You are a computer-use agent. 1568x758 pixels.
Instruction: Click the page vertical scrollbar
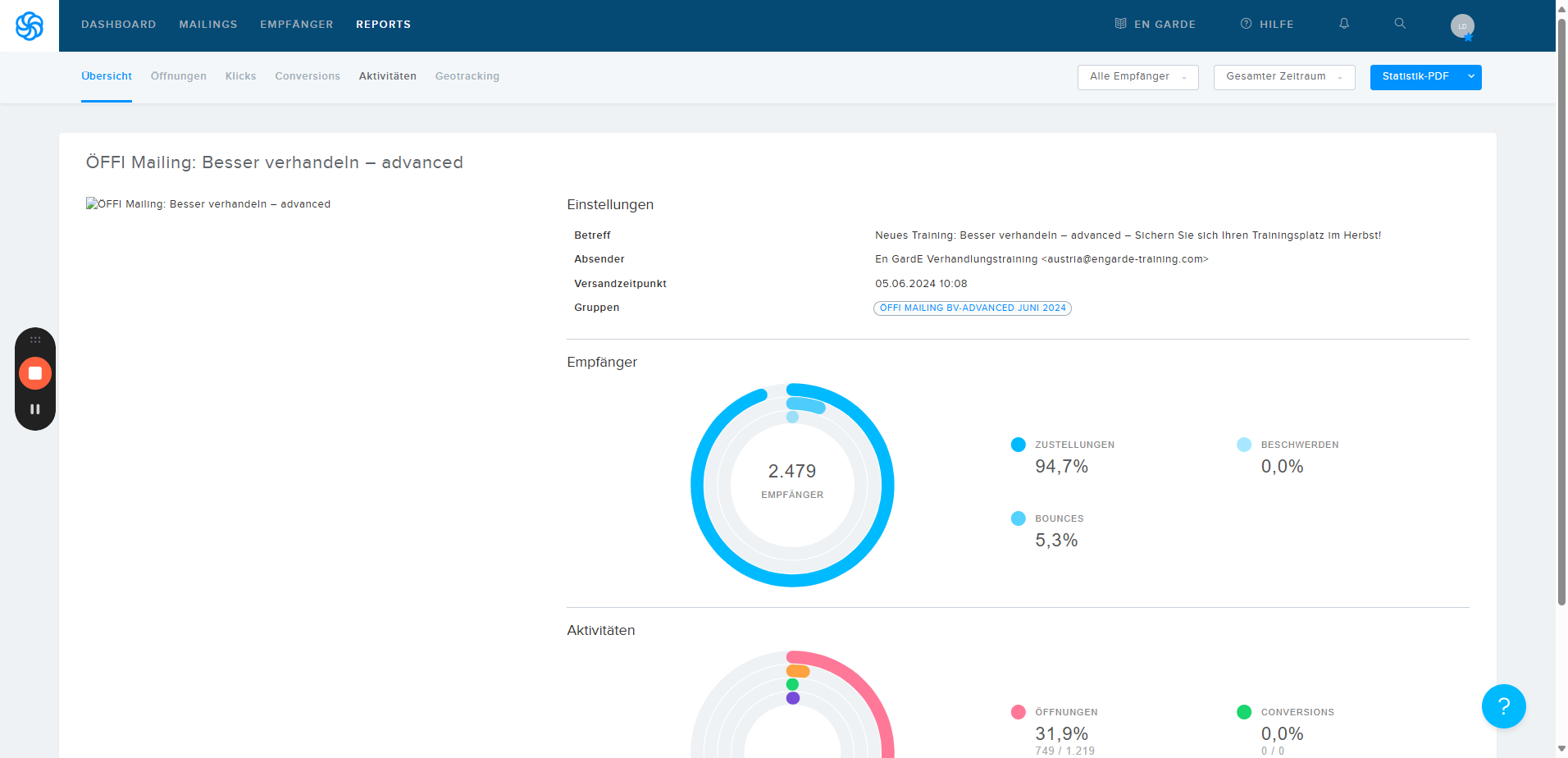click(x=1561, y=312)
